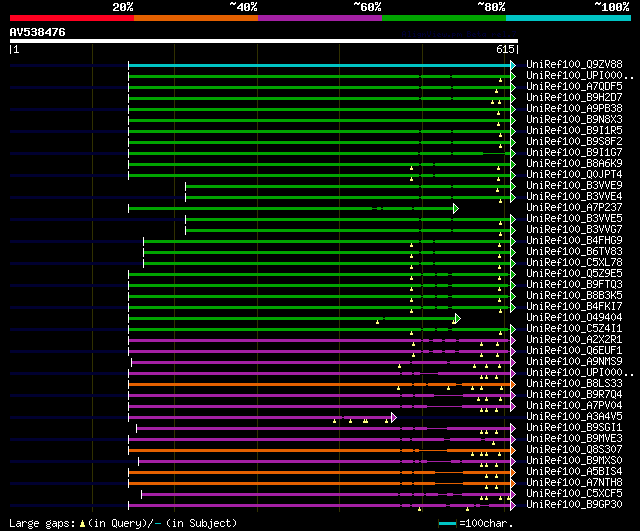
Task: Open the UniRef100_B9R7Q4 hit
Action: (574, 395)
